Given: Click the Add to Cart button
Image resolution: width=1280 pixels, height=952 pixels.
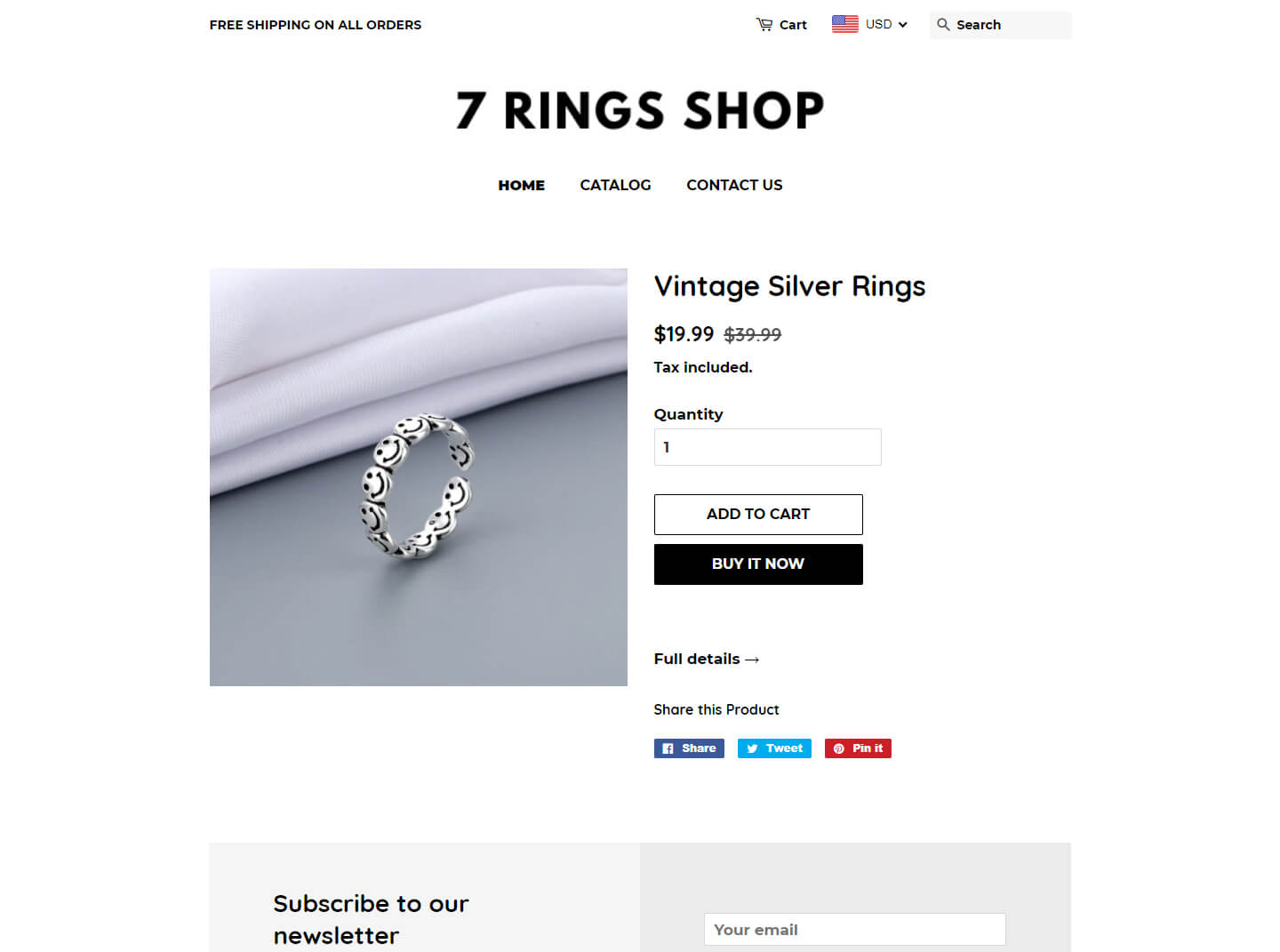Looking at the screenshot, I should coord(758,515).
